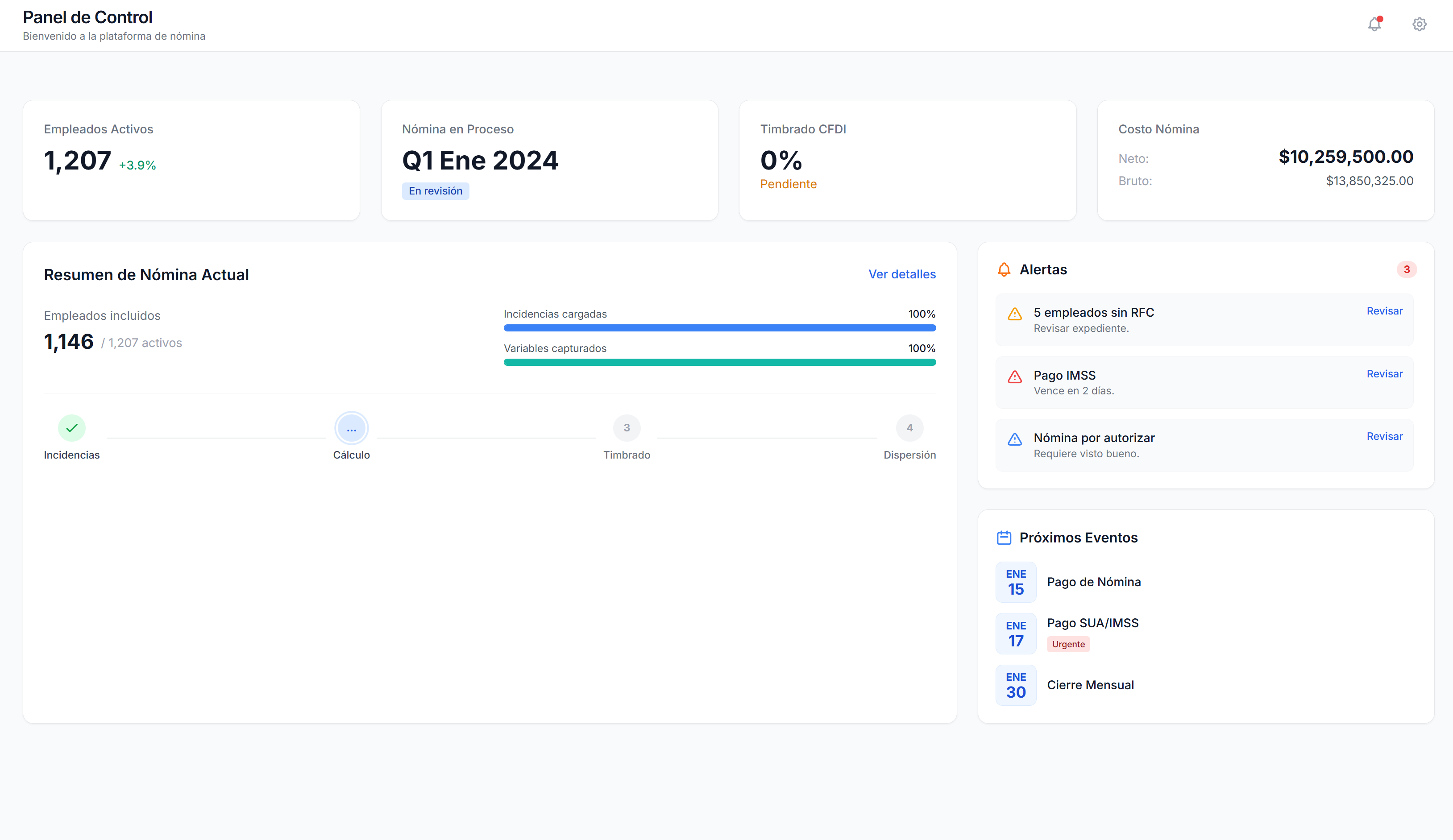Click Revisar for 5 empleados sin RFC
Image resolution: width=1453 pixels, height=840 pixels.
point(1384,311)
